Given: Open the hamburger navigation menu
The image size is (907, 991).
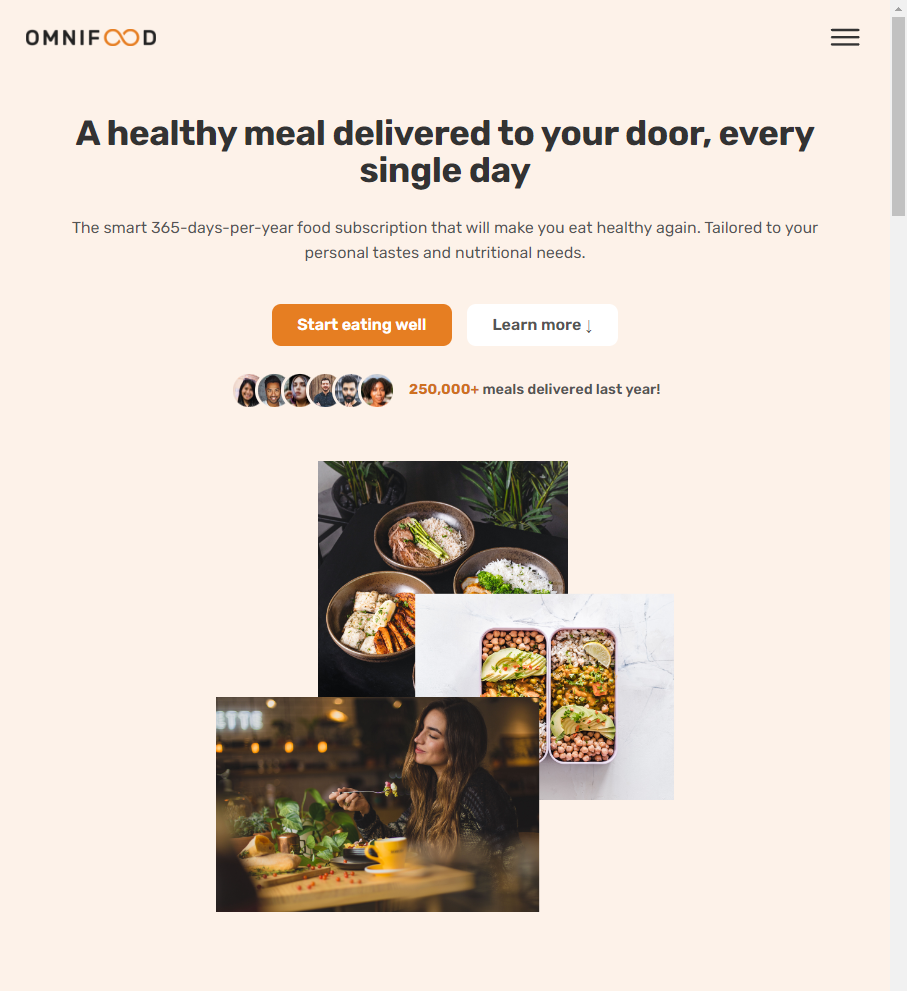Looking at the screenshot, I should click(x=844, y=37).
